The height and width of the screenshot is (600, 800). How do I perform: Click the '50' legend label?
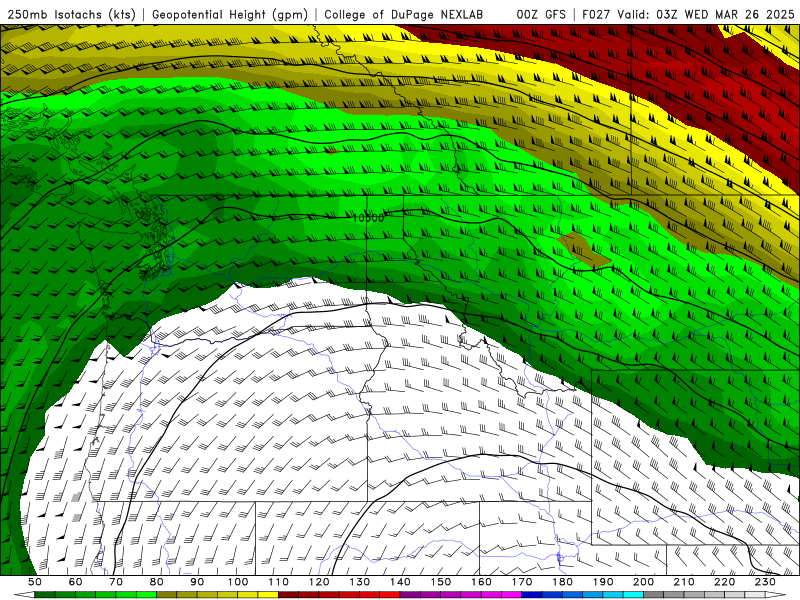click(35, 582)
